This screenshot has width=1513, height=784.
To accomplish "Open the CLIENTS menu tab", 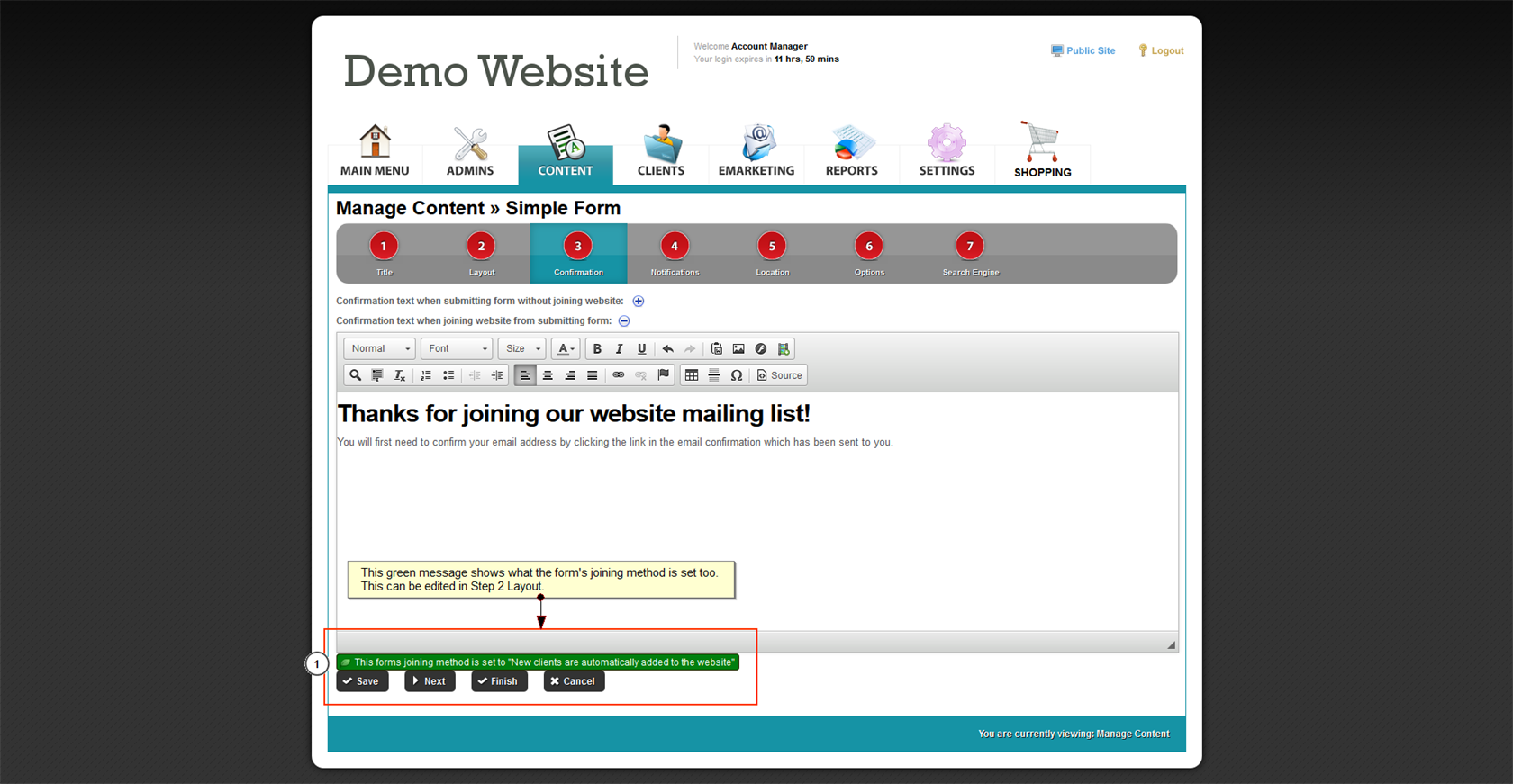I will pyautogui.click(x=661, y=151).
